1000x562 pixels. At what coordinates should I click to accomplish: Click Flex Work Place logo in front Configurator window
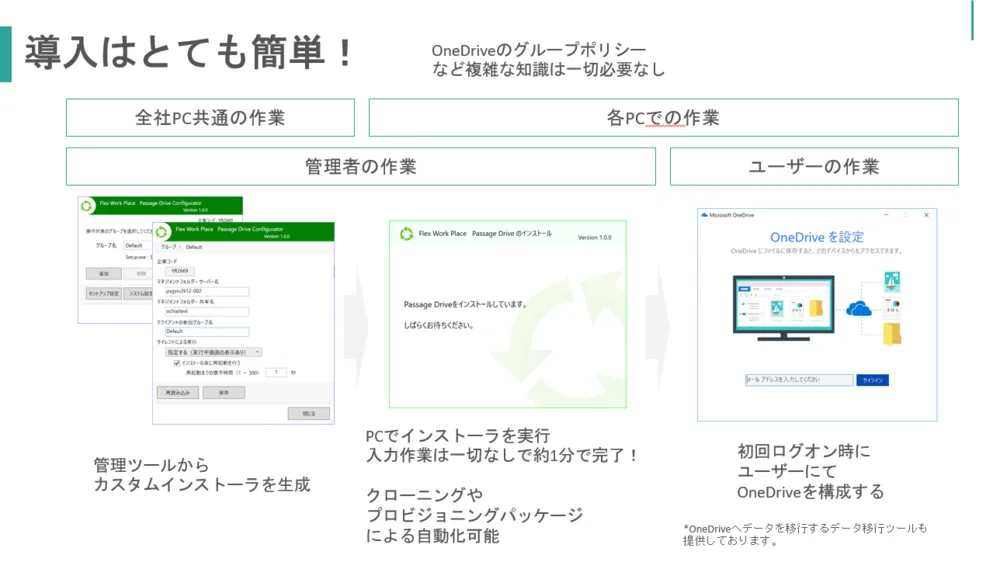[162, 232]
